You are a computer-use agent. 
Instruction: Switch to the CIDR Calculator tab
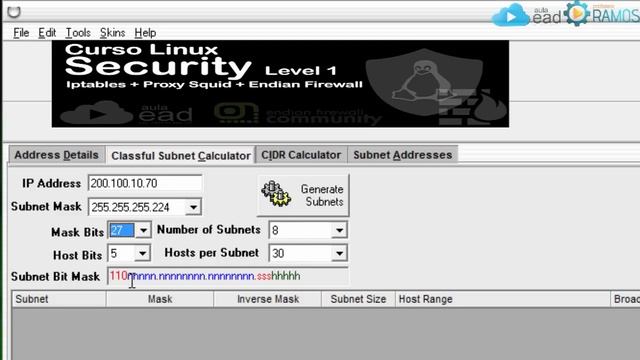point(301,155)
